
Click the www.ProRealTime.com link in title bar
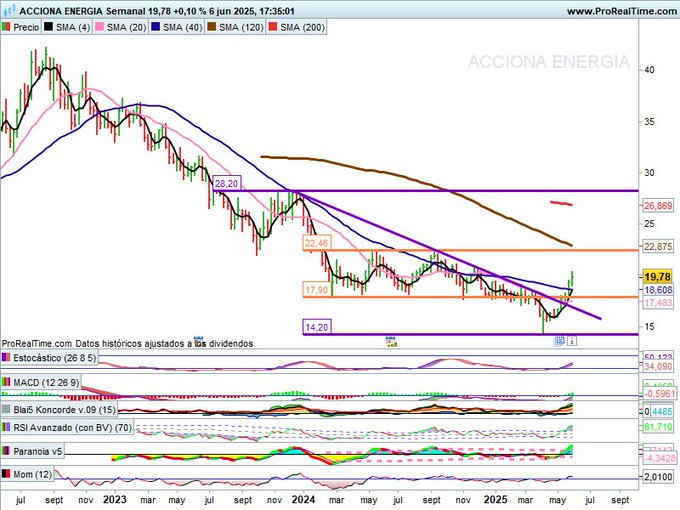click(x=621, y=11)
